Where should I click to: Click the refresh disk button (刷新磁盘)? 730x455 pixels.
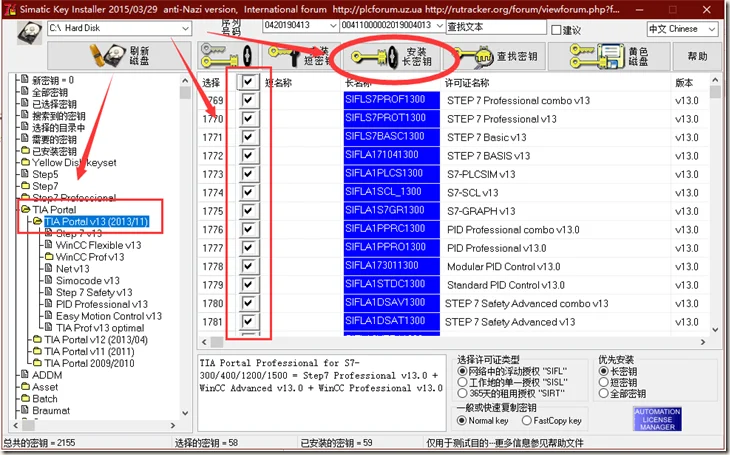119,56
